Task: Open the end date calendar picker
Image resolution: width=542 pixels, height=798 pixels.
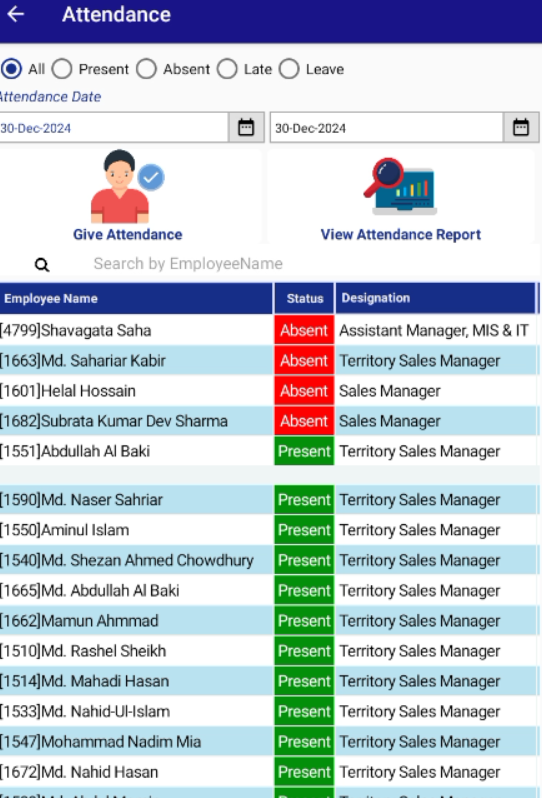Action: (x=521, y=127)
